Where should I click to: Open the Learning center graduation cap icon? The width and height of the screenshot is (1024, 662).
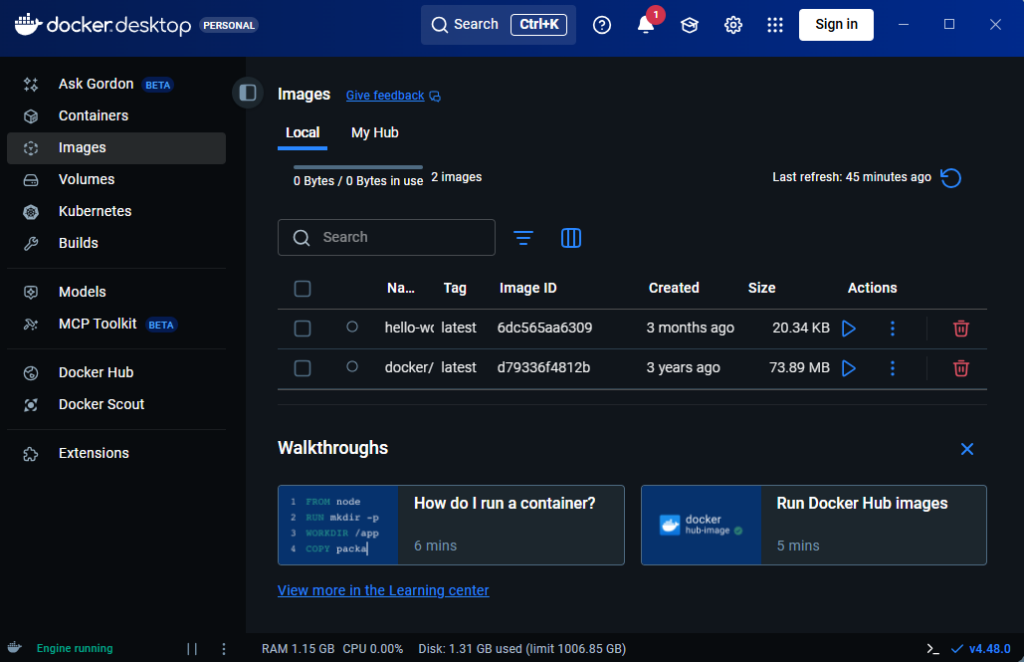(x=689, y=25)
